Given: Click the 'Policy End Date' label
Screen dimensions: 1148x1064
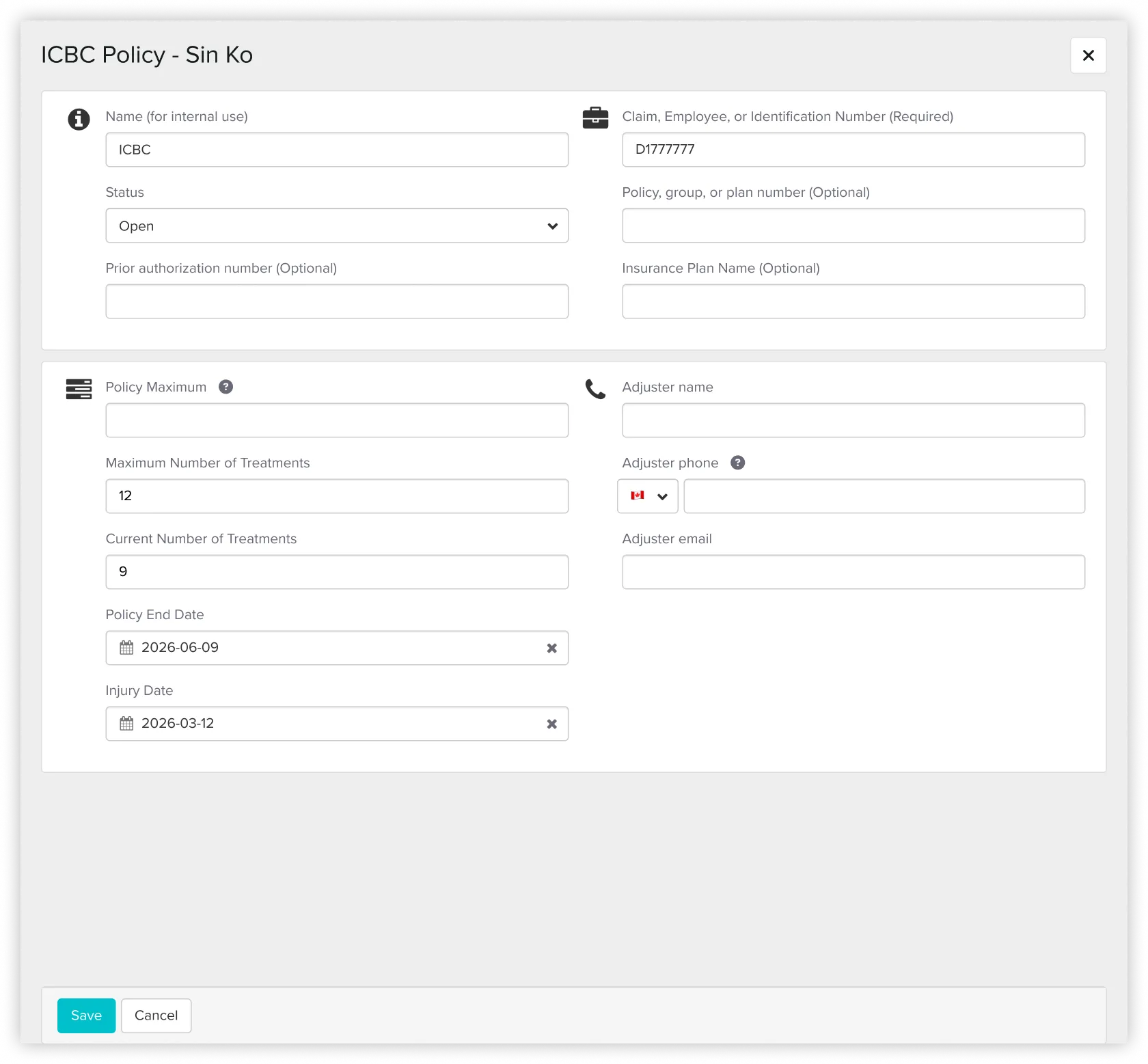Looking at the screenshot, I should (155, 614).
